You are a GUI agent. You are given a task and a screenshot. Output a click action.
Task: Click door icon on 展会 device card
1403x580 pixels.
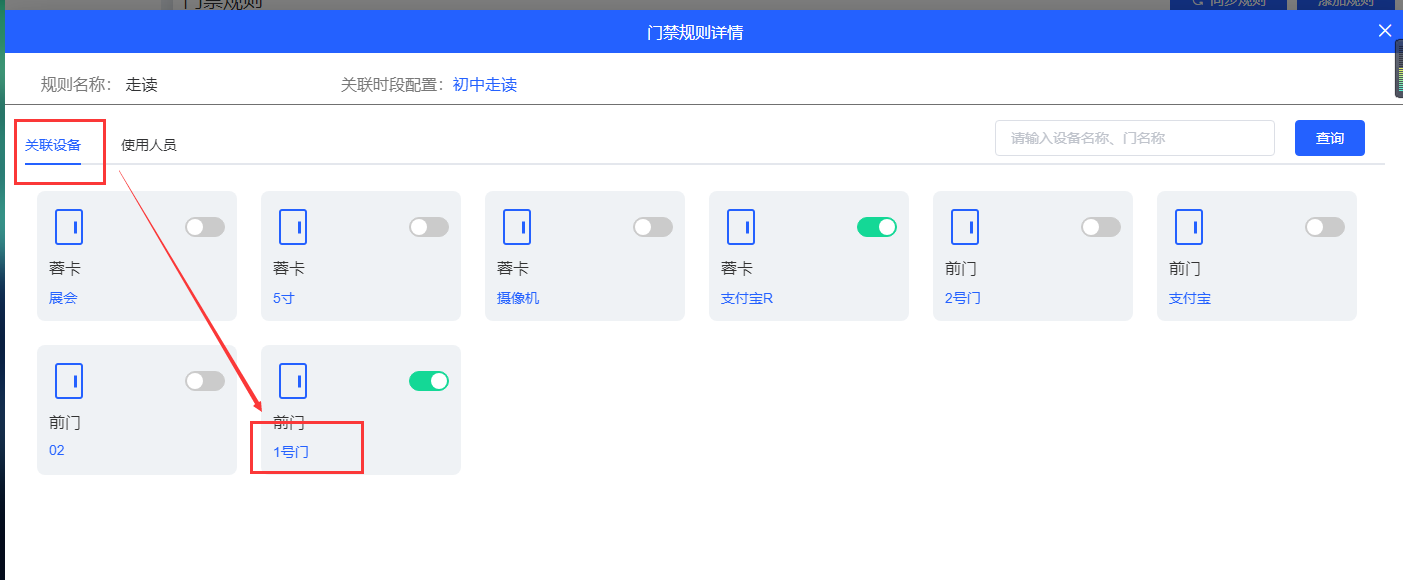69,227
